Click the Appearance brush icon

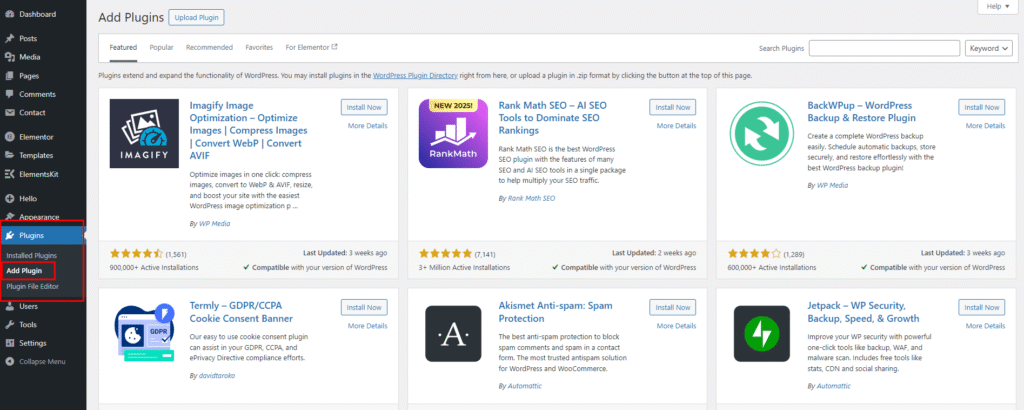9,217
